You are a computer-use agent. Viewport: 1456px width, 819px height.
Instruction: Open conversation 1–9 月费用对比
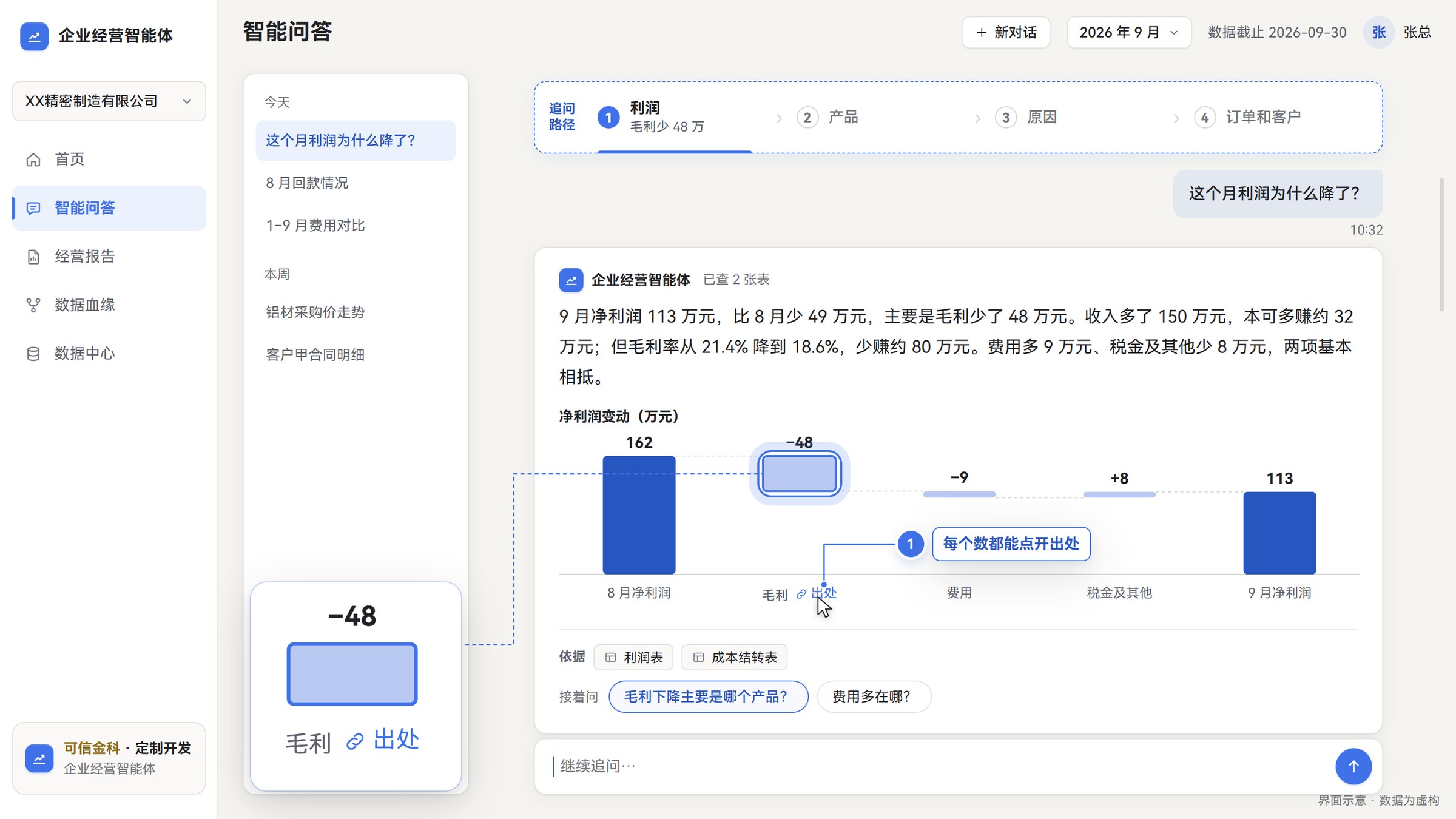[x=356, y=226]
